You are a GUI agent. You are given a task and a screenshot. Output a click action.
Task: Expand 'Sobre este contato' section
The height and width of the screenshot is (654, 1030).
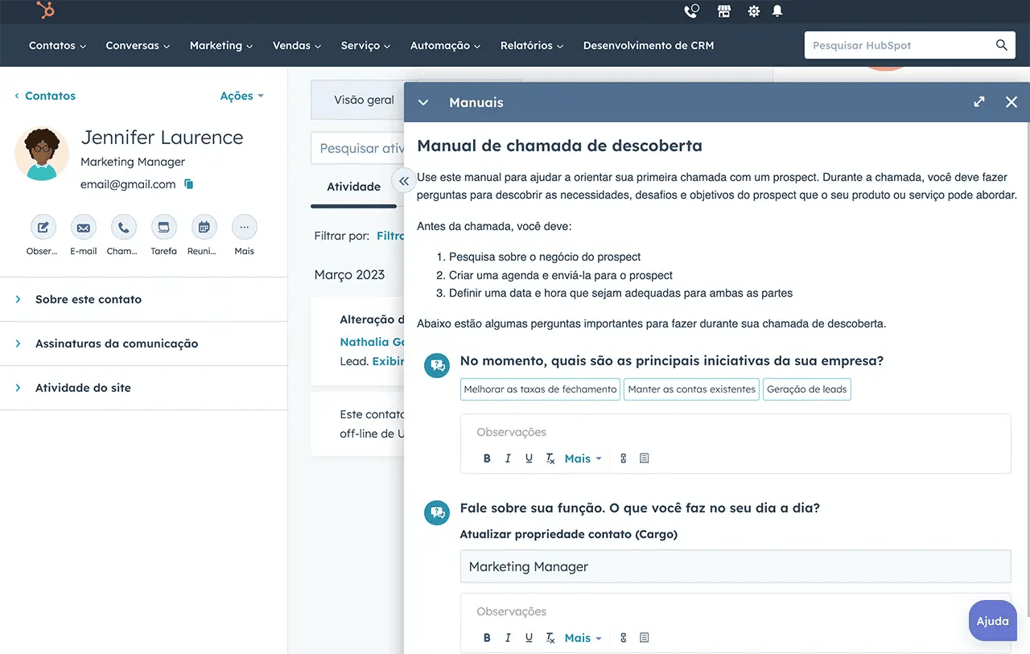pyautogui.click(x=88, y=299)
